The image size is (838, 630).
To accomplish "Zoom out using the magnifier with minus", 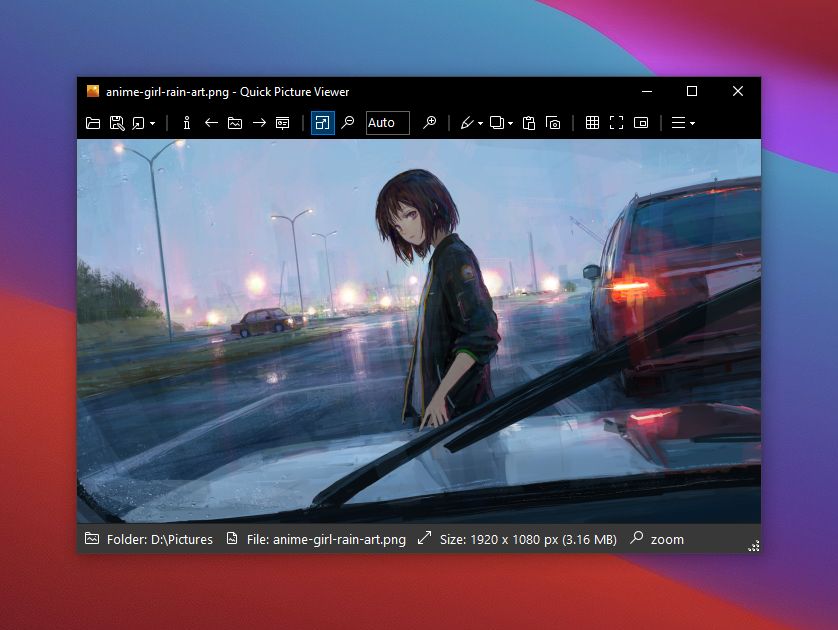I will (x=347, y=122).
